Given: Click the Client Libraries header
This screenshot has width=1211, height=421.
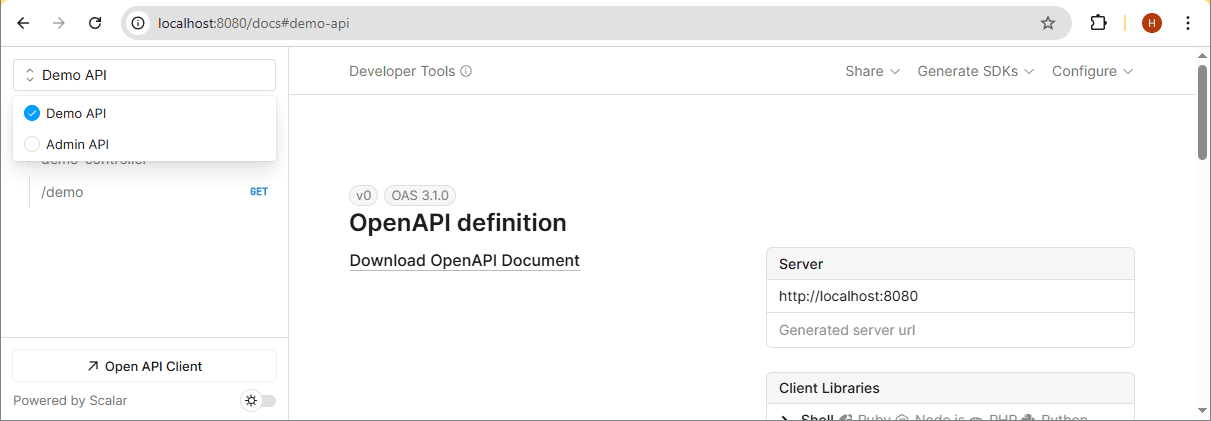Looking at the screenshot, I should pyautogui.click(x=950, y=388).
